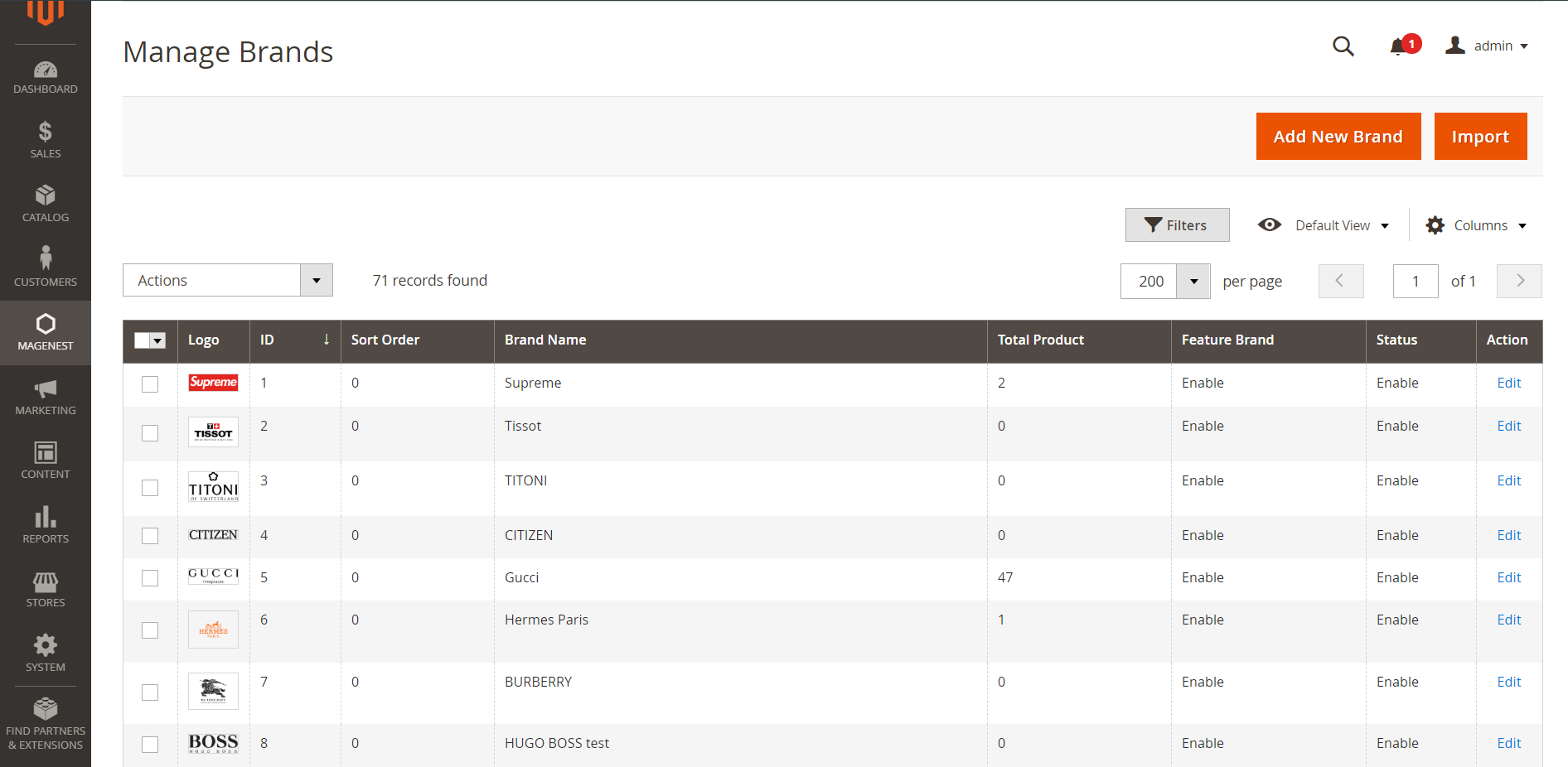Viewport: 1568px width, 767px height.
Task: Open the Content menu
Action: tap(46, 461)
